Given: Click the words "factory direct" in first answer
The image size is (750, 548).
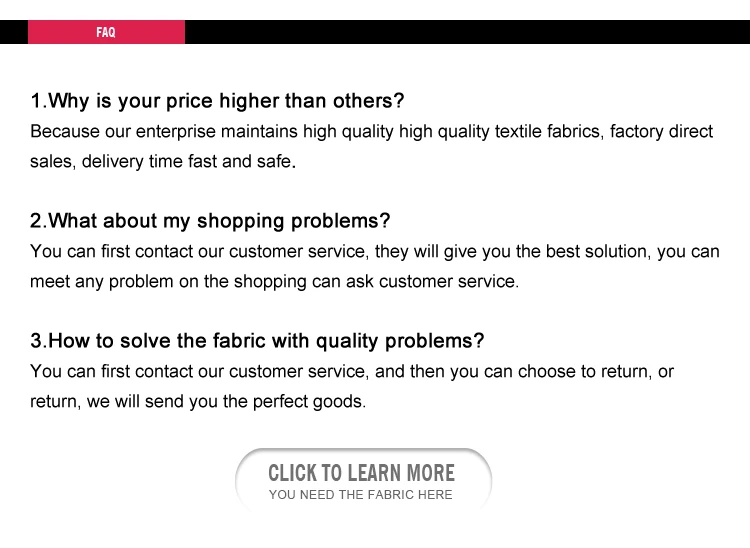Looking at the screenshot, I should (x=662, y=132).
